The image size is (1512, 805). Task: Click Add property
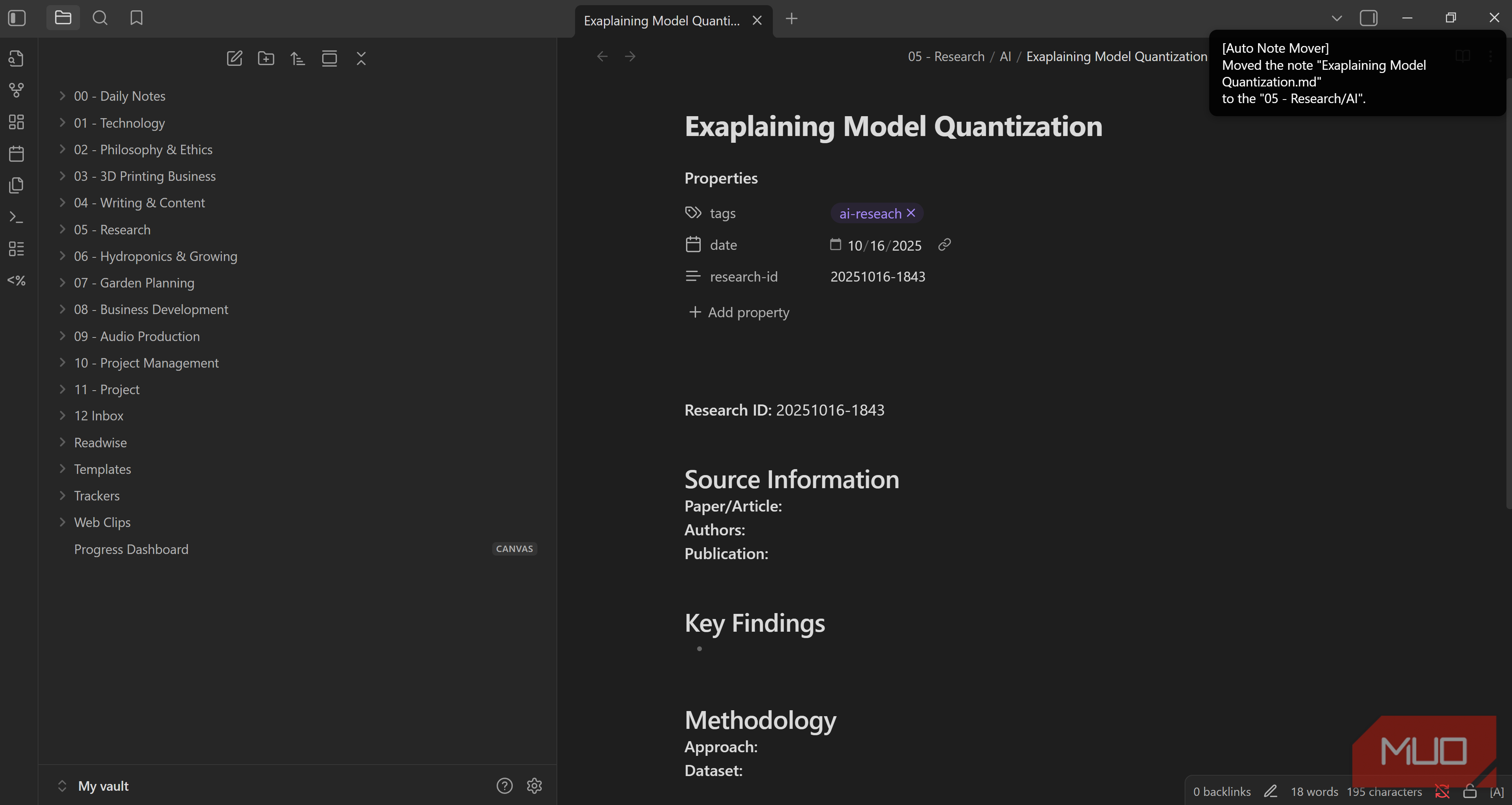pos(739,312)
